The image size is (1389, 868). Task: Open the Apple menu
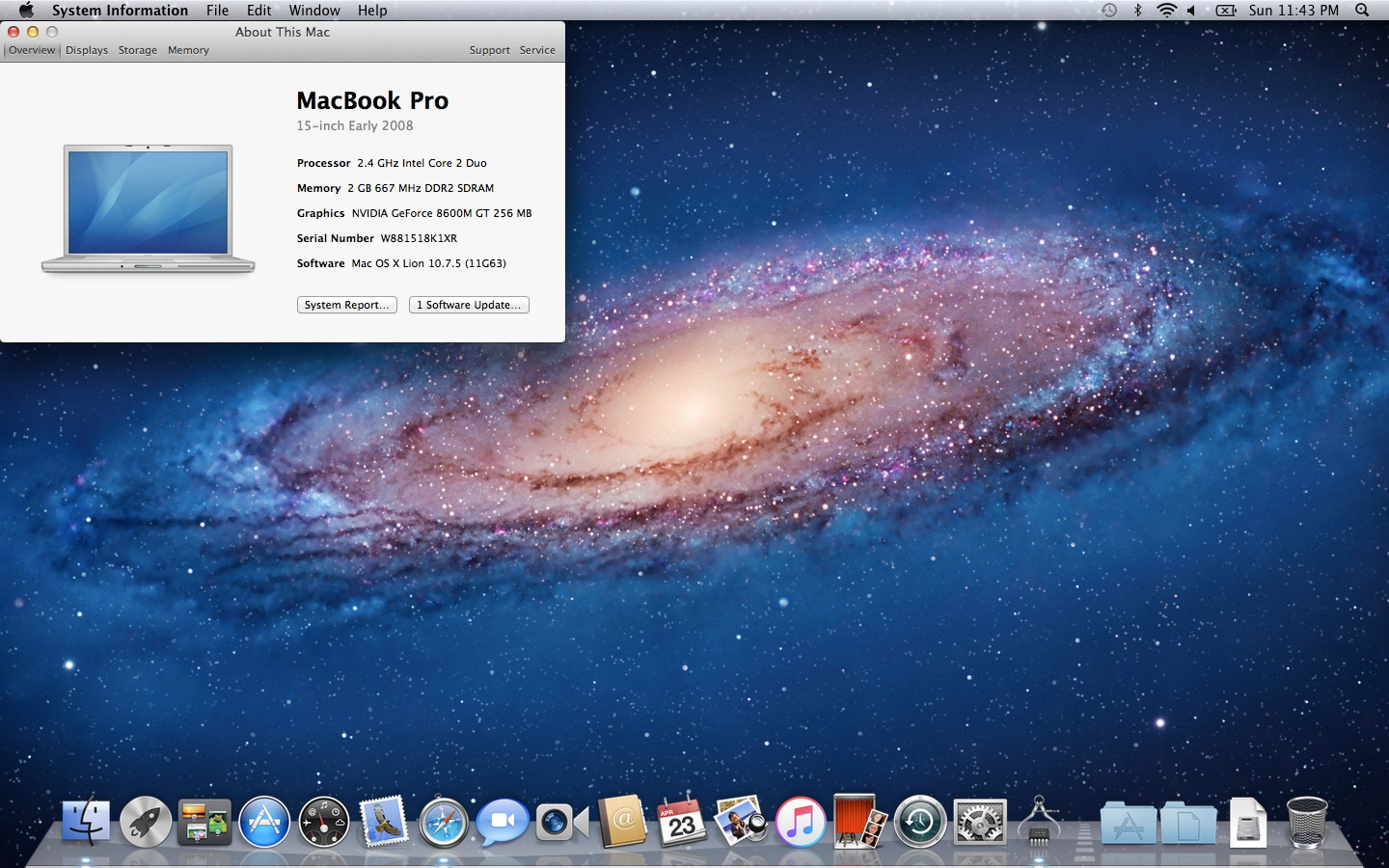click(x=26, y=11)
